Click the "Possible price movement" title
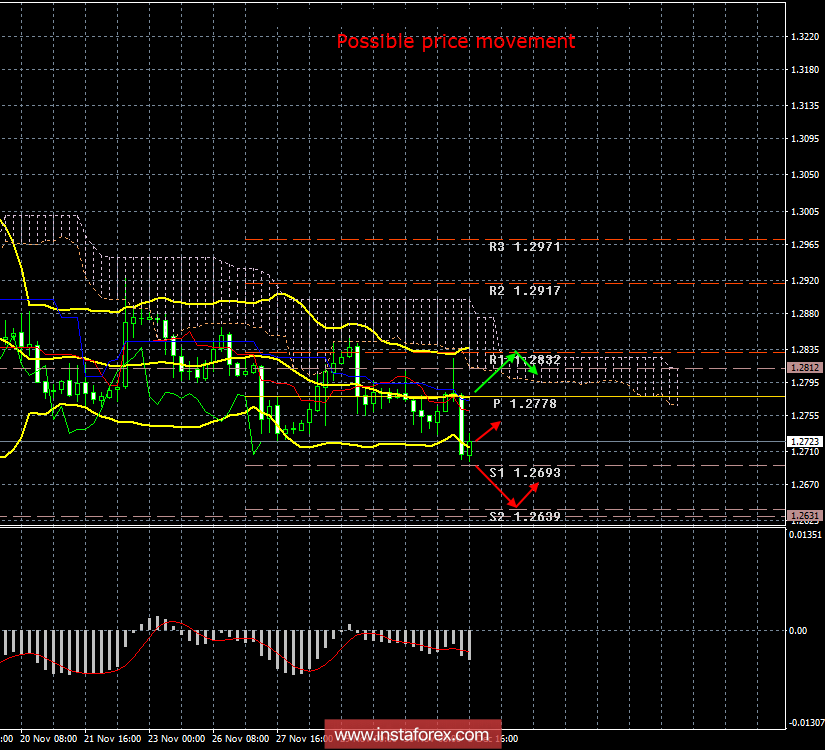Viewport: 825px width, 750px height. point(456,41)
